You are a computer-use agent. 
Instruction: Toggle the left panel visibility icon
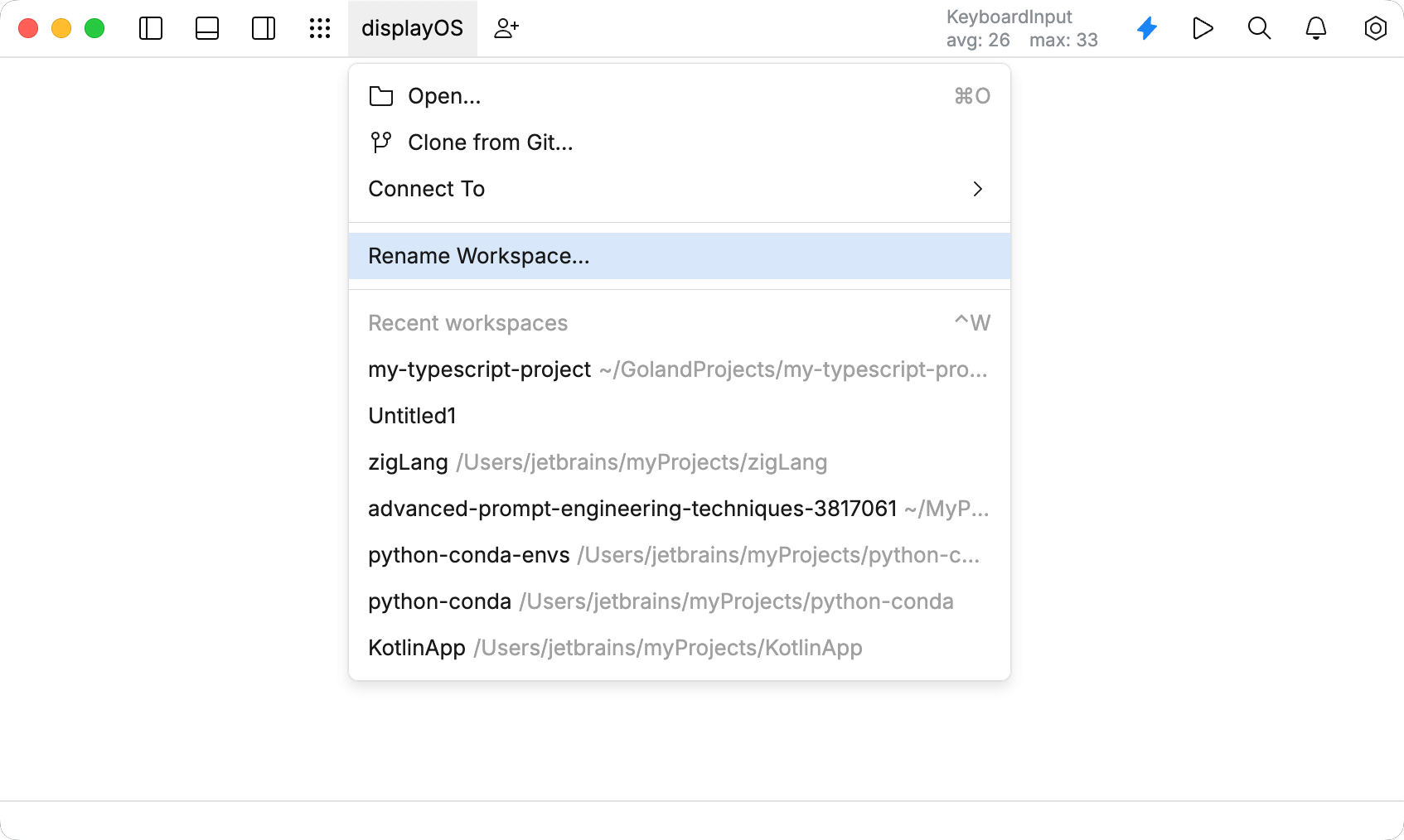[151, 27]
